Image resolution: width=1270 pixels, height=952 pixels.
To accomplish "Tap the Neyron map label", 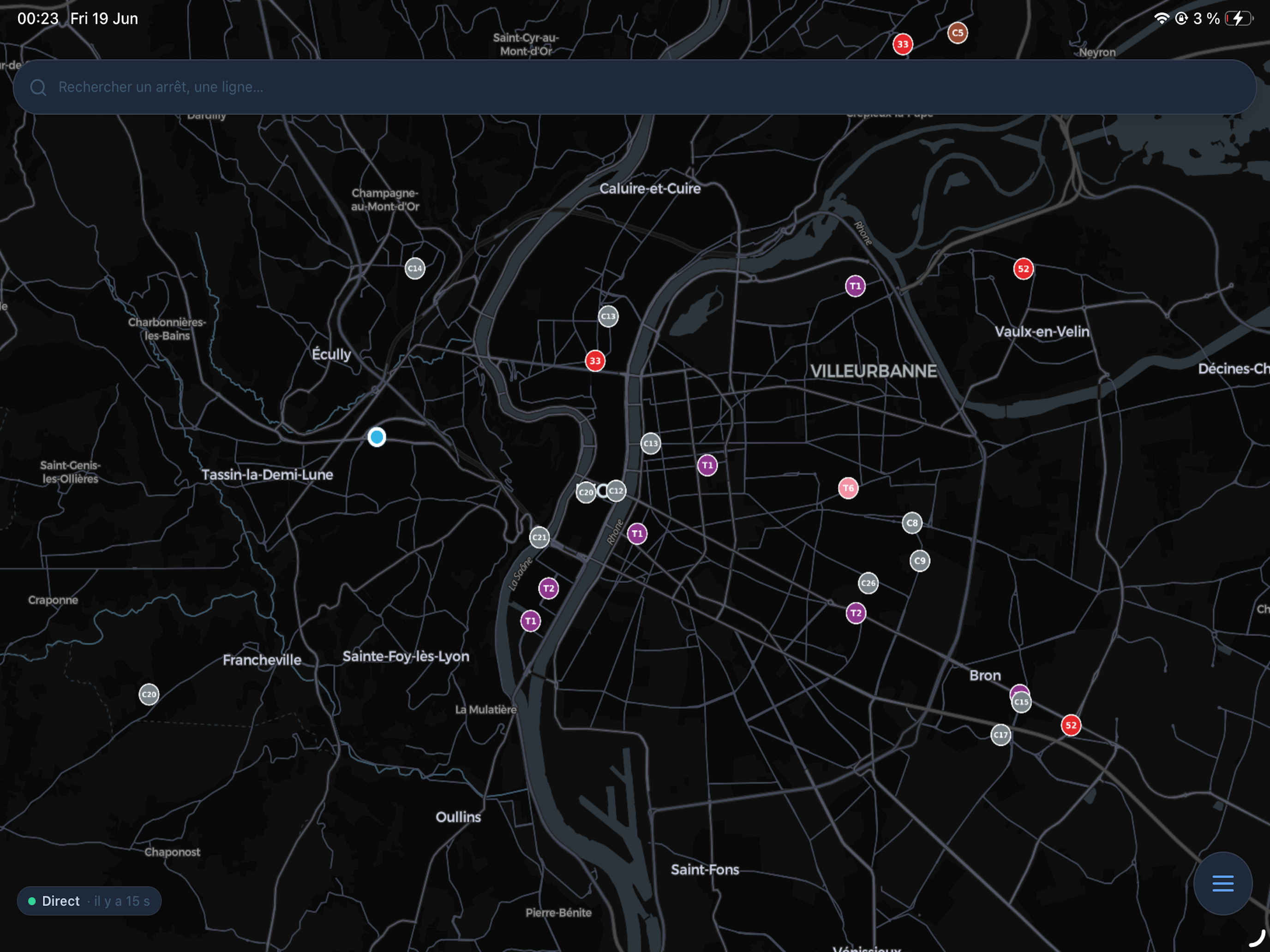I will pyautogui.click(x=1097, y=52).
